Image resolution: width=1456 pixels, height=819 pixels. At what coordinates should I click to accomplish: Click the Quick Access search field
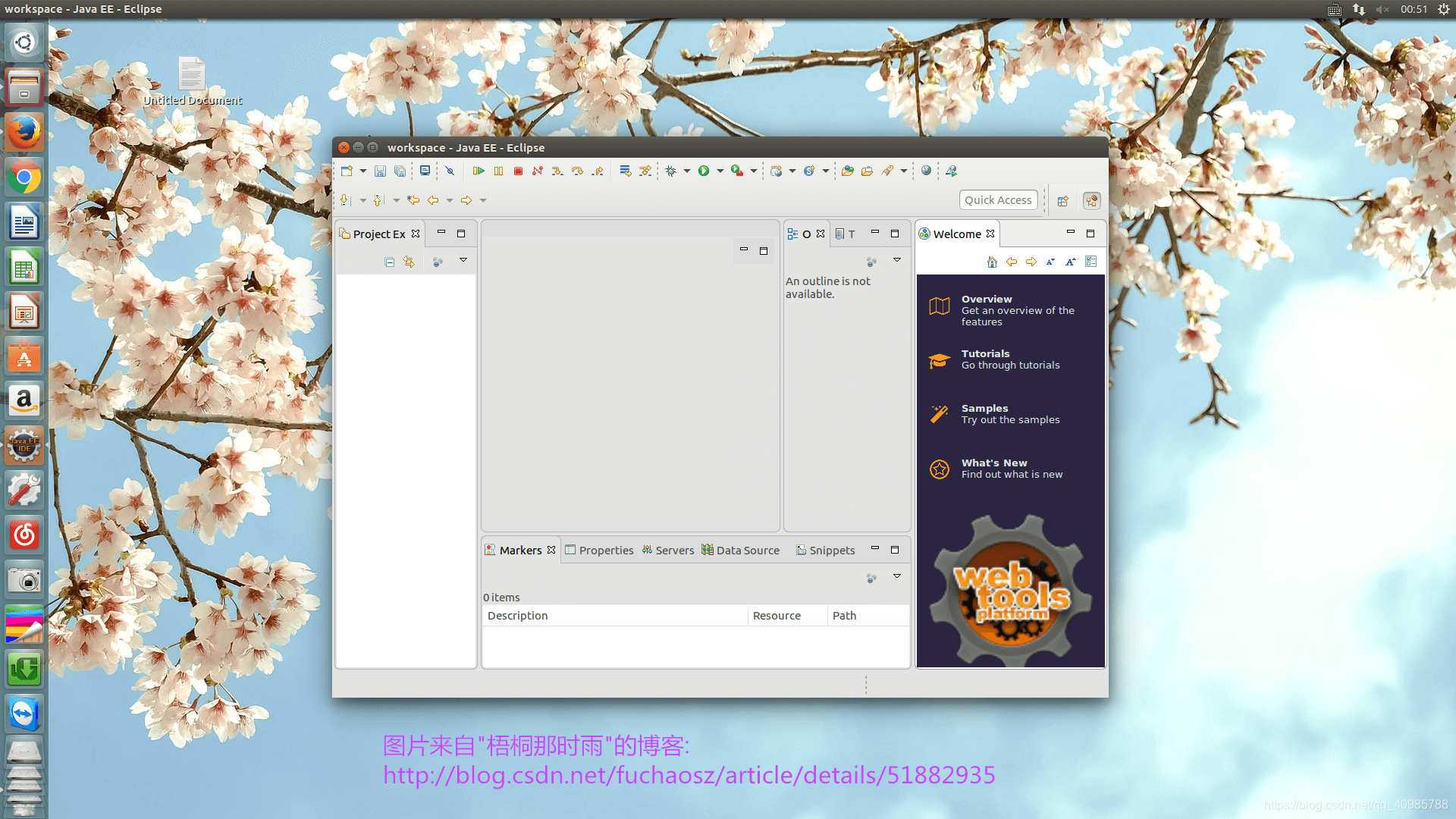click(998, 200)
